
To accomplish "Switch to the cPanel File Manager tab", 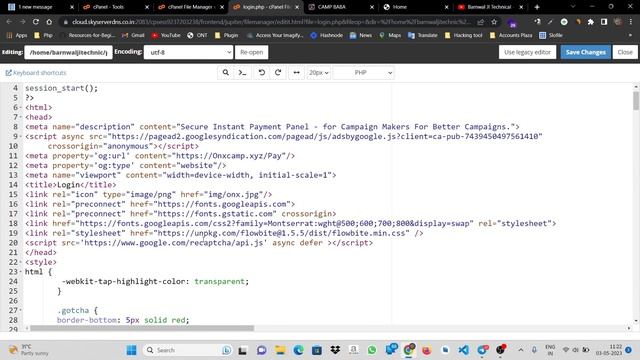I will click(x=191, y=7).
